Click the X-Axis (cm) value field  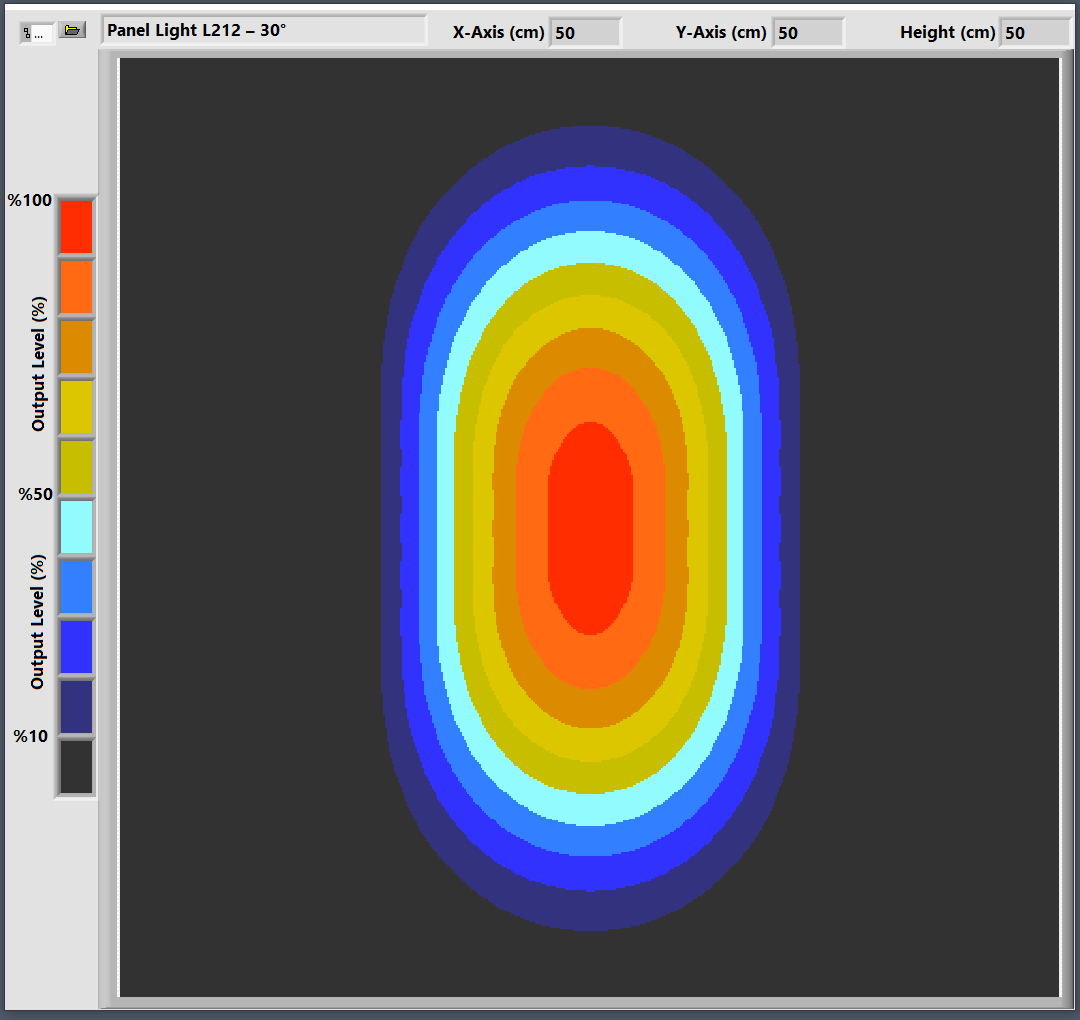coord(584,33)
